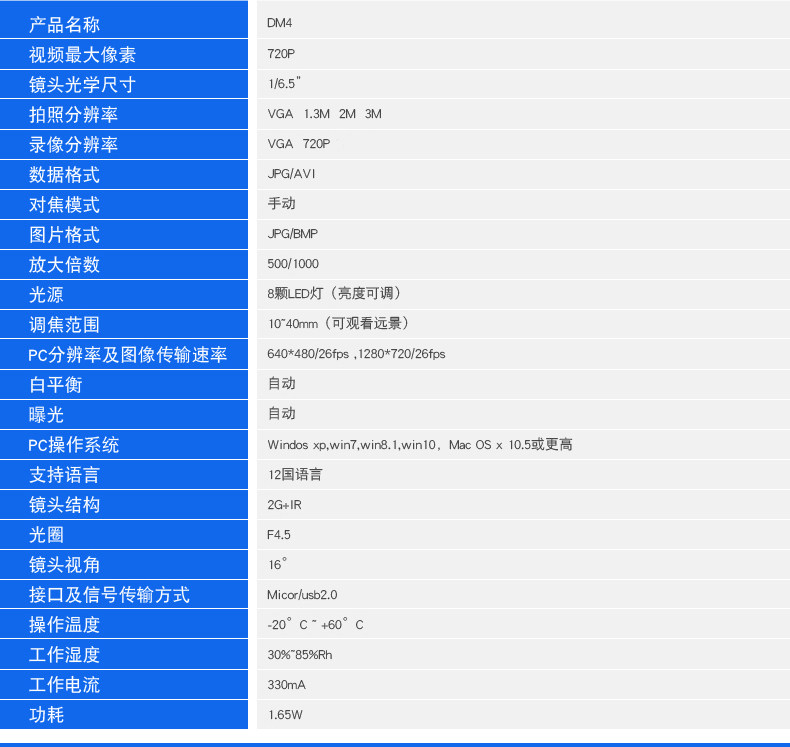Click the 录像分辨率 label cell

click(123, 145)
